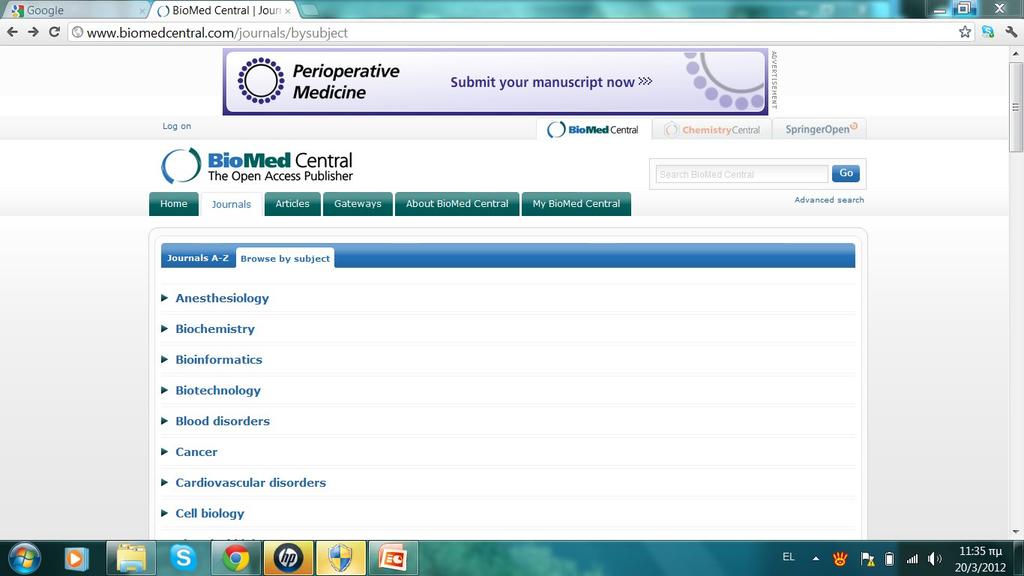
Task: Select the Browse by subject tab
Action: pos(285,259)
